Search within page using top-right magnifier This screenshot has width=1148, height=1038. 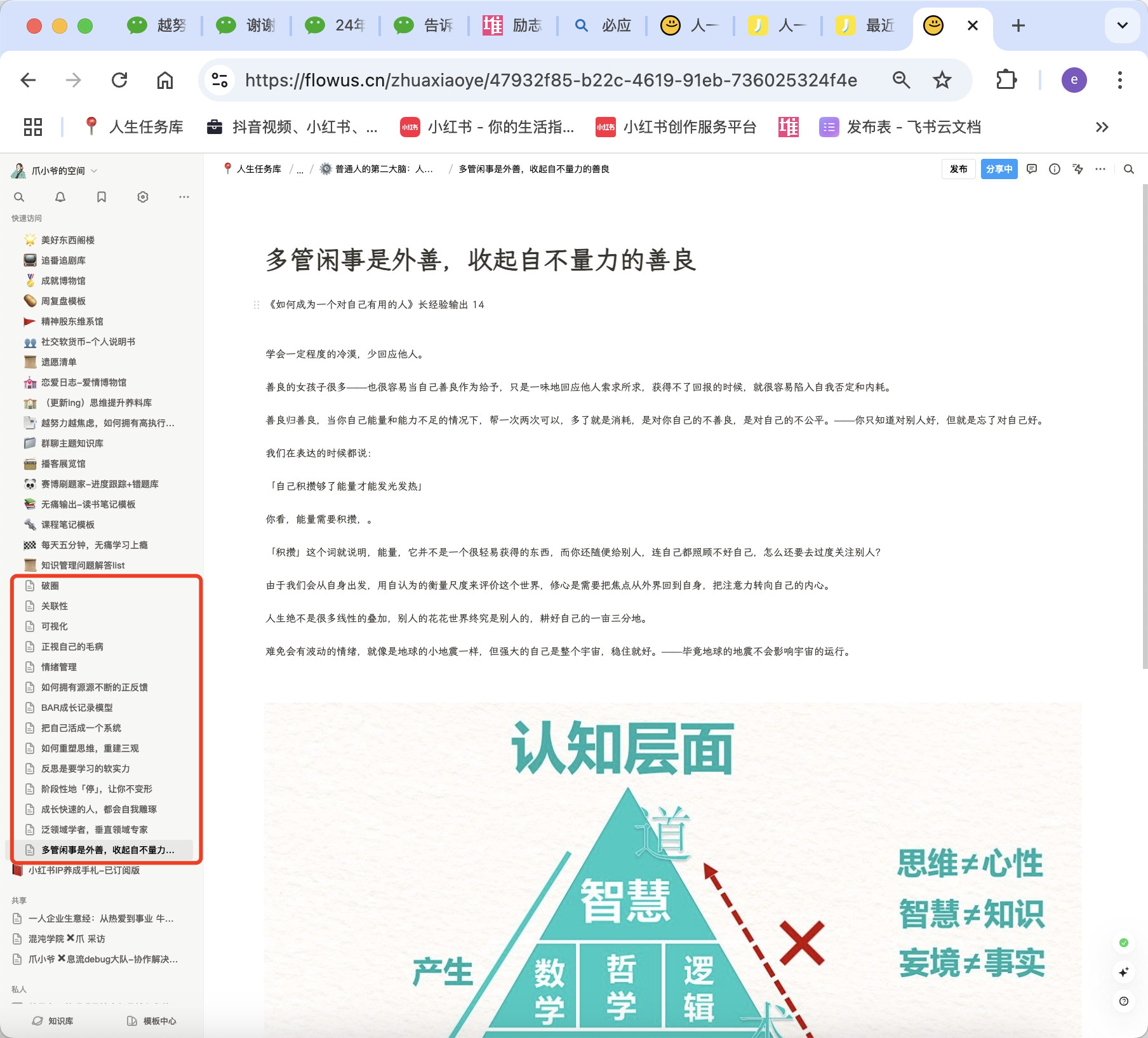click(1128, 169)
